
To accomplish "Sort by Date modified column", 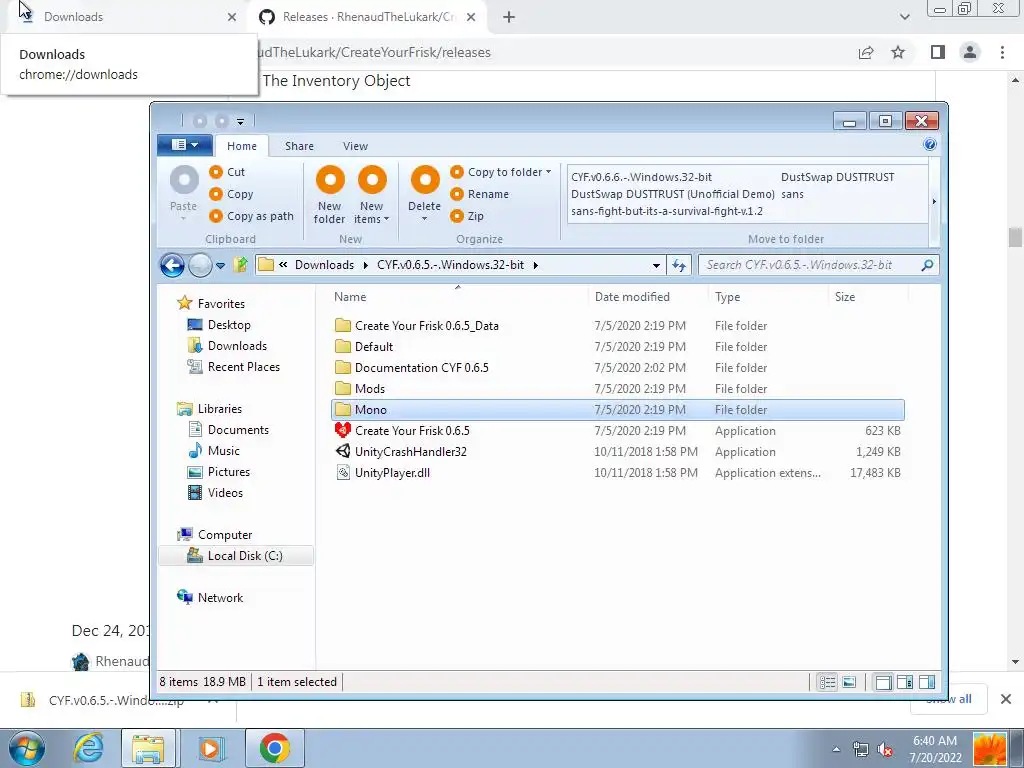I will coord(632,296).
